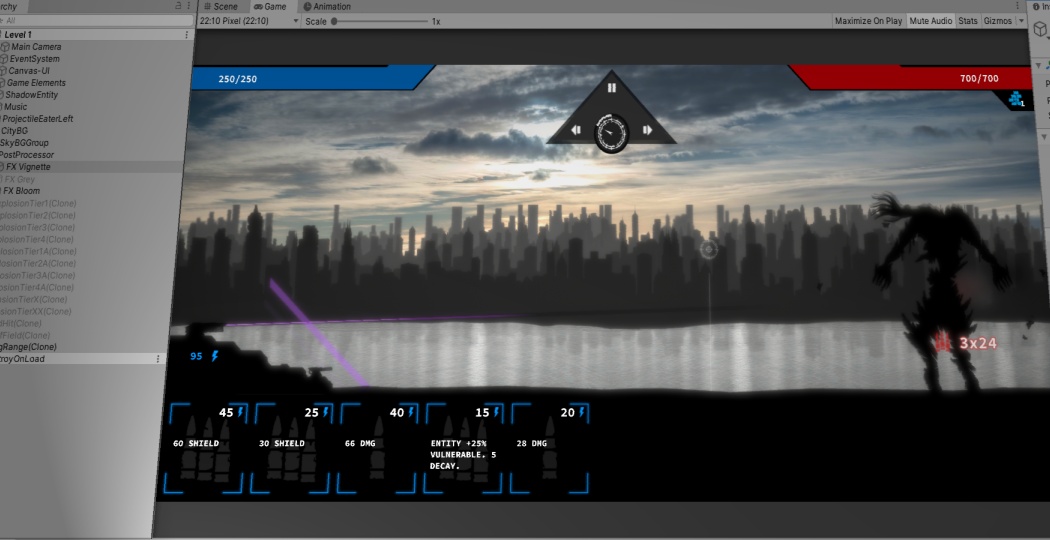Click the blue enemy counter icon under red bar

[1016, 98]
